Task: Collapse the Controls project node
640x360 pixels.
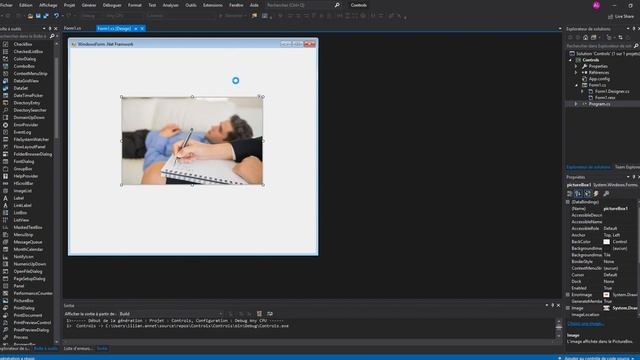Action: coord(571,60)
